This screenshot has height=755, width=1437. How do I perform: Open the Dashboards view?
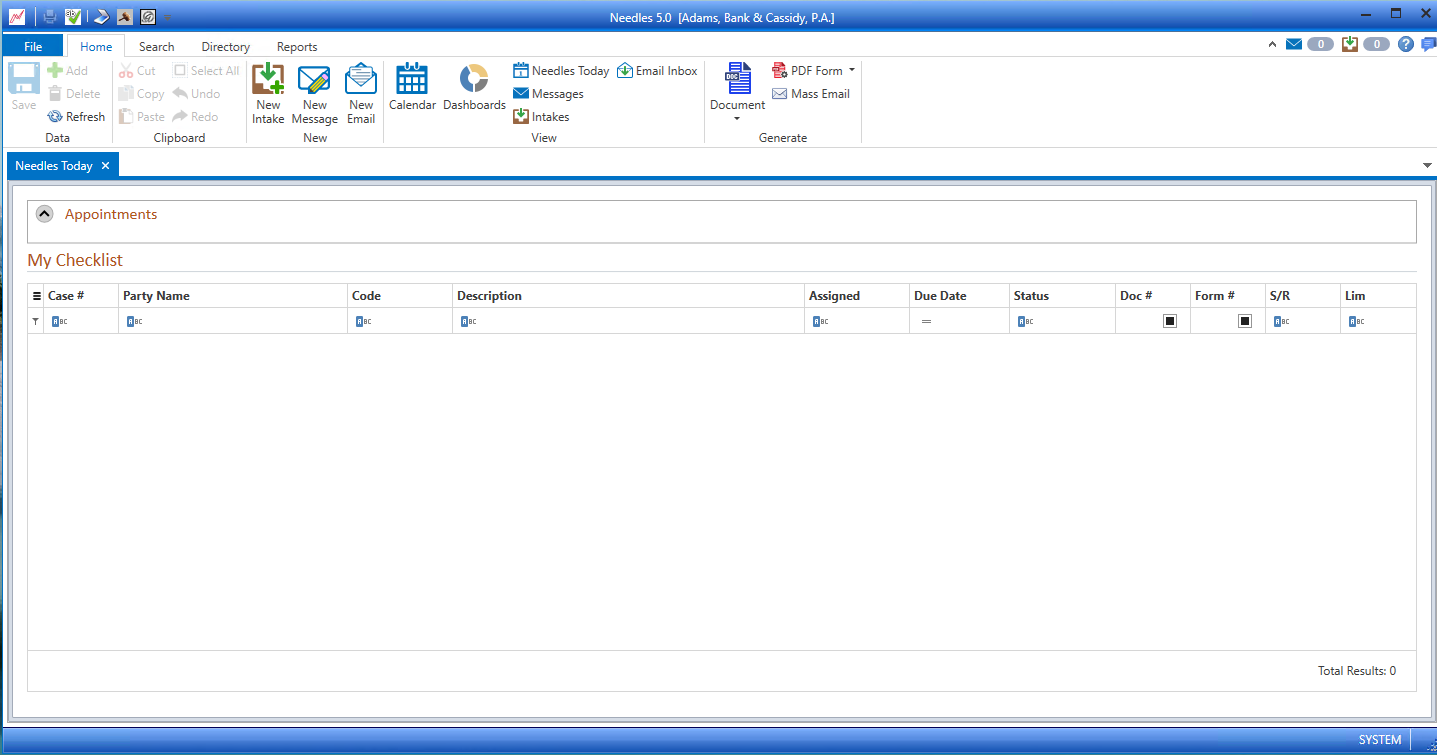click(474, 87)
